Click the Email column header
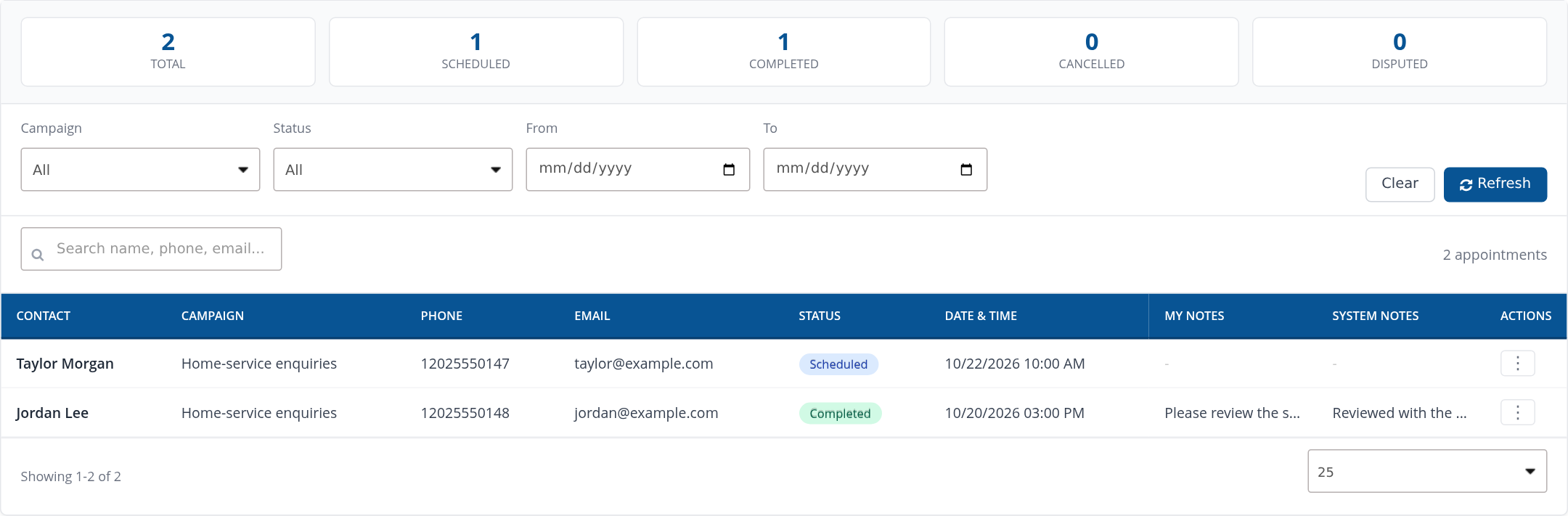1568x516 pixels. [592, 316]
